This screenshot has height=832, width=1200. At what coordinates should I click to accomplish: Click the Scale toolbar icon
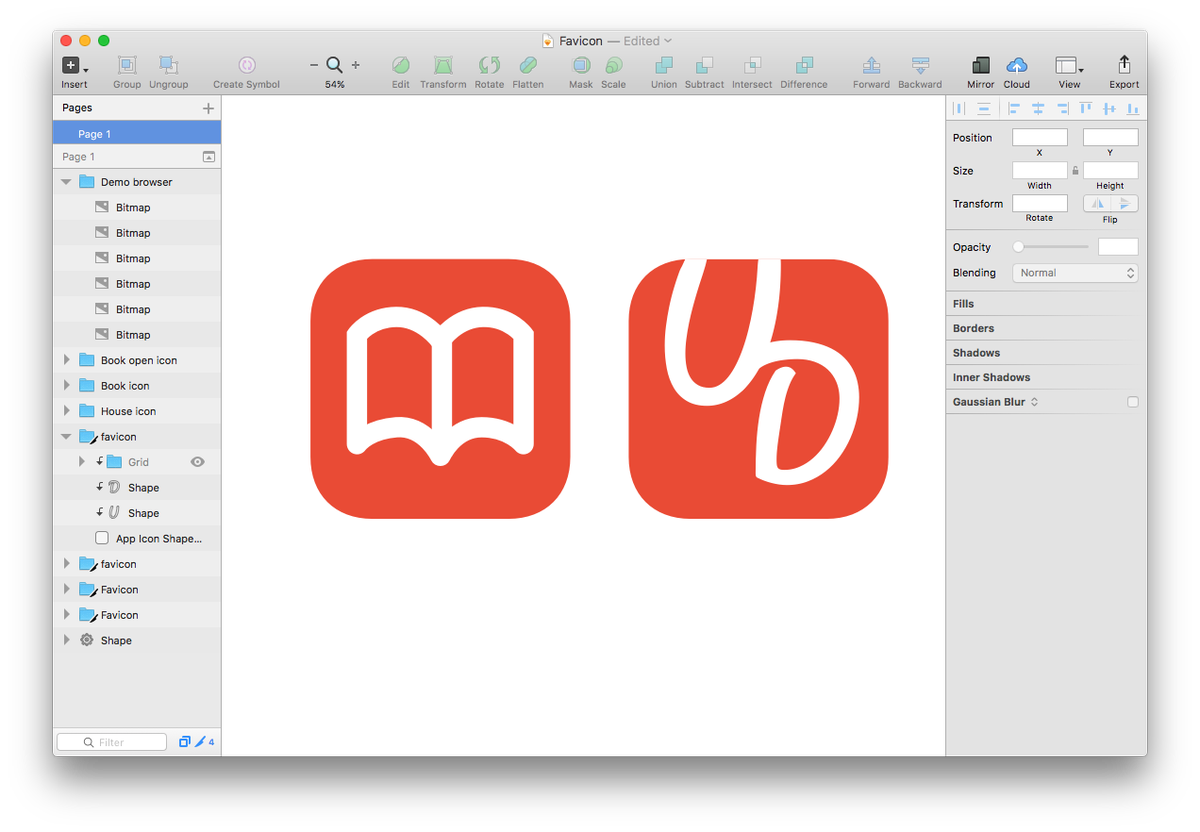(613, 65)
